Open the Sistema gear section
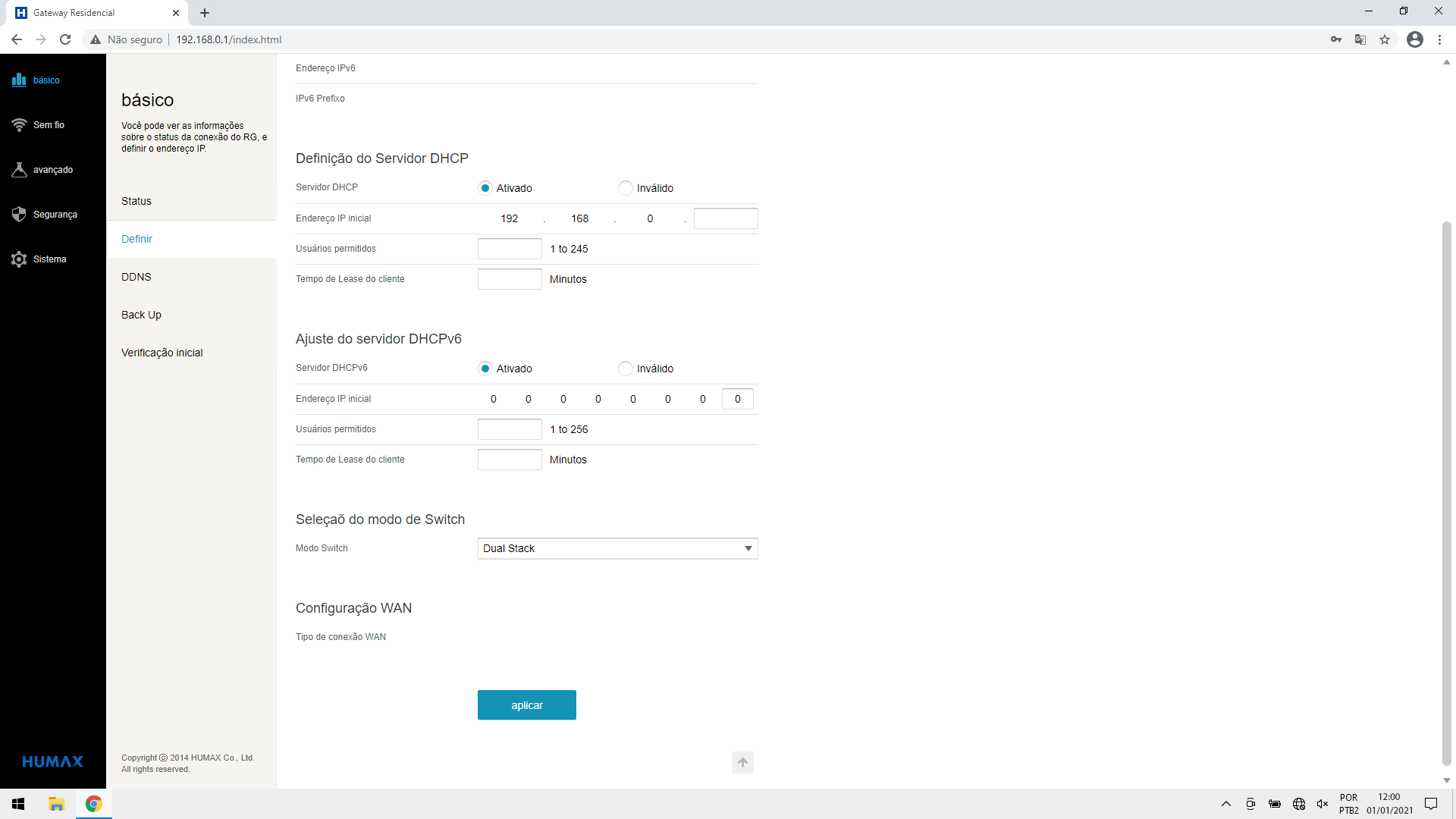This screenshot has height=819, width=1456. 39,259
